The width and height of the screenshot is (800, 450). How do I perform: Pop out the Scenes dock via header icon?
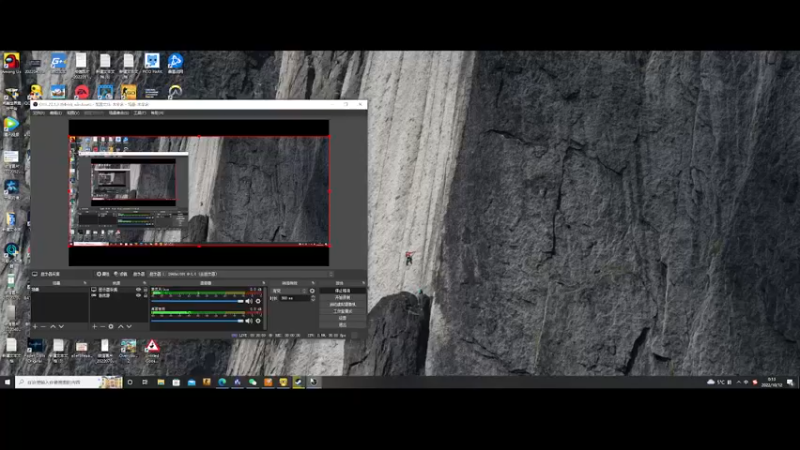click(85, 283)
